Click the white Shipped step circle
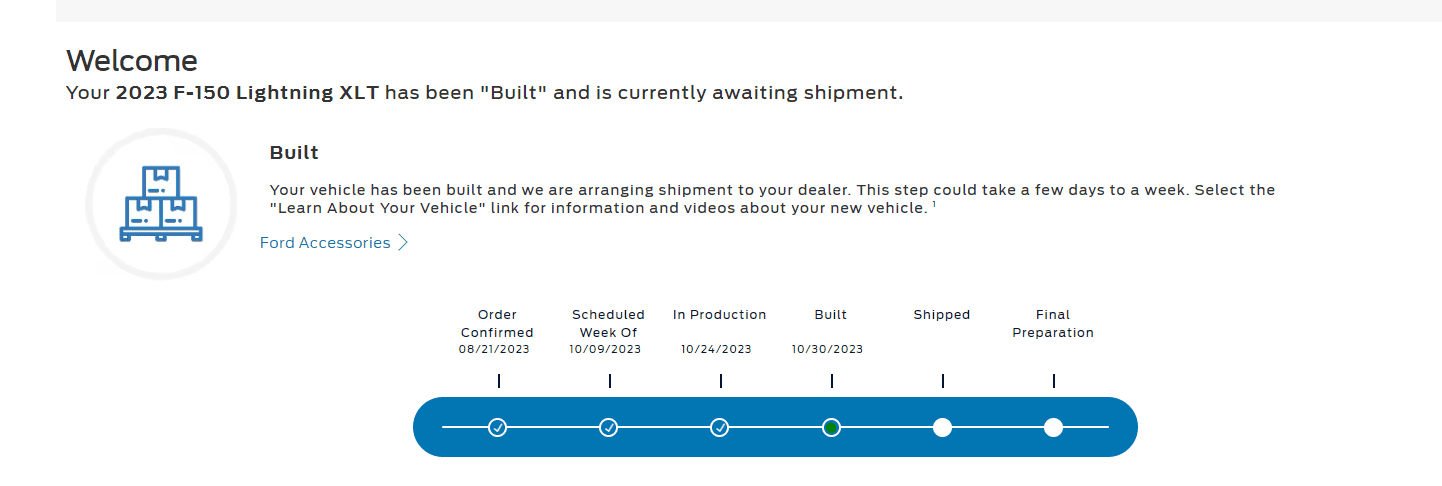The height and width of the screenshot is (486, 1442). coord(942,428)
